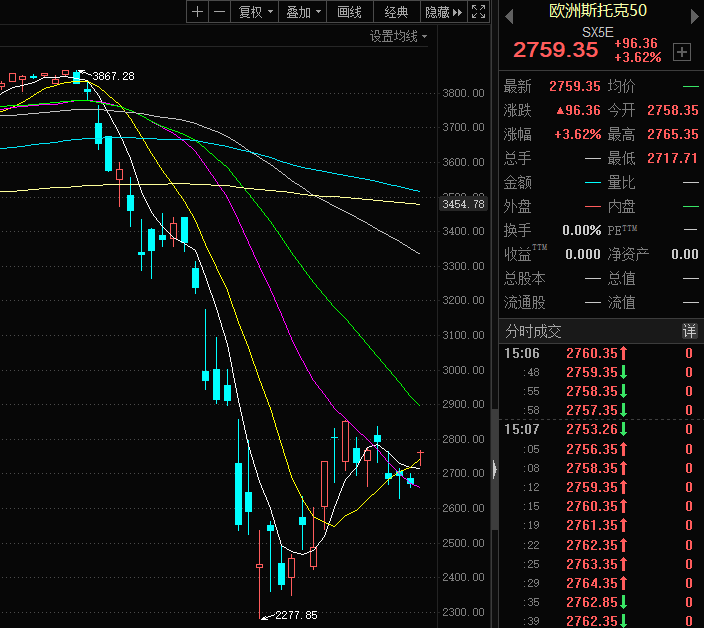Click the 分时成交 panel header
This screenshot has height=628, width=704.
point(534,331)
